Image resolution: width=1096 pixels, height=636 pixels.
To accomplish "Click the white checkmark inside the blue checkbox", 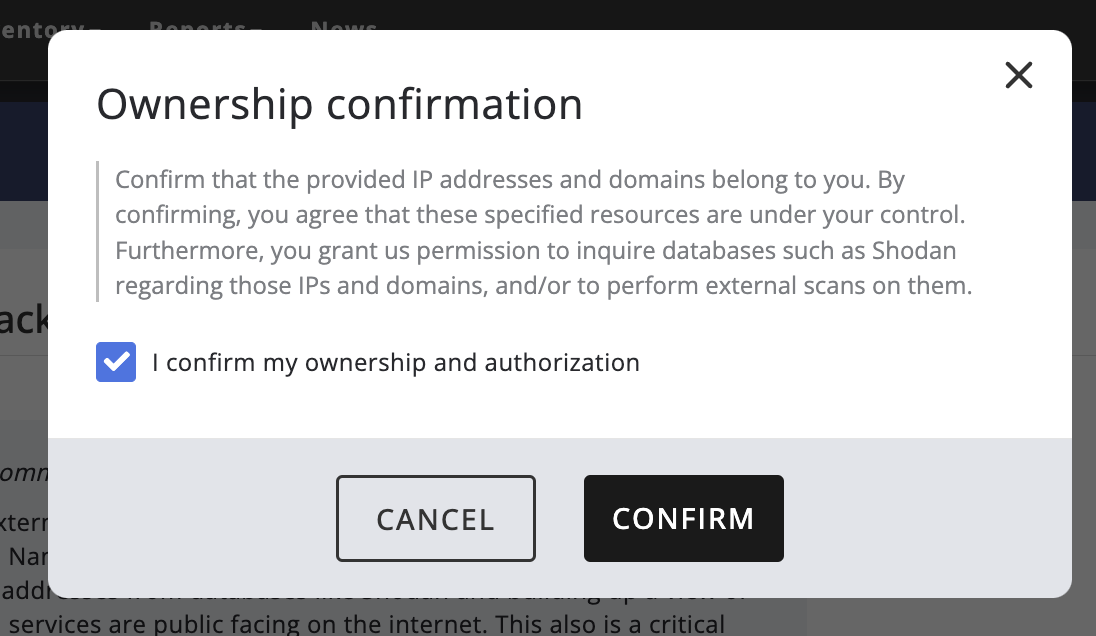I will point(116,362).
